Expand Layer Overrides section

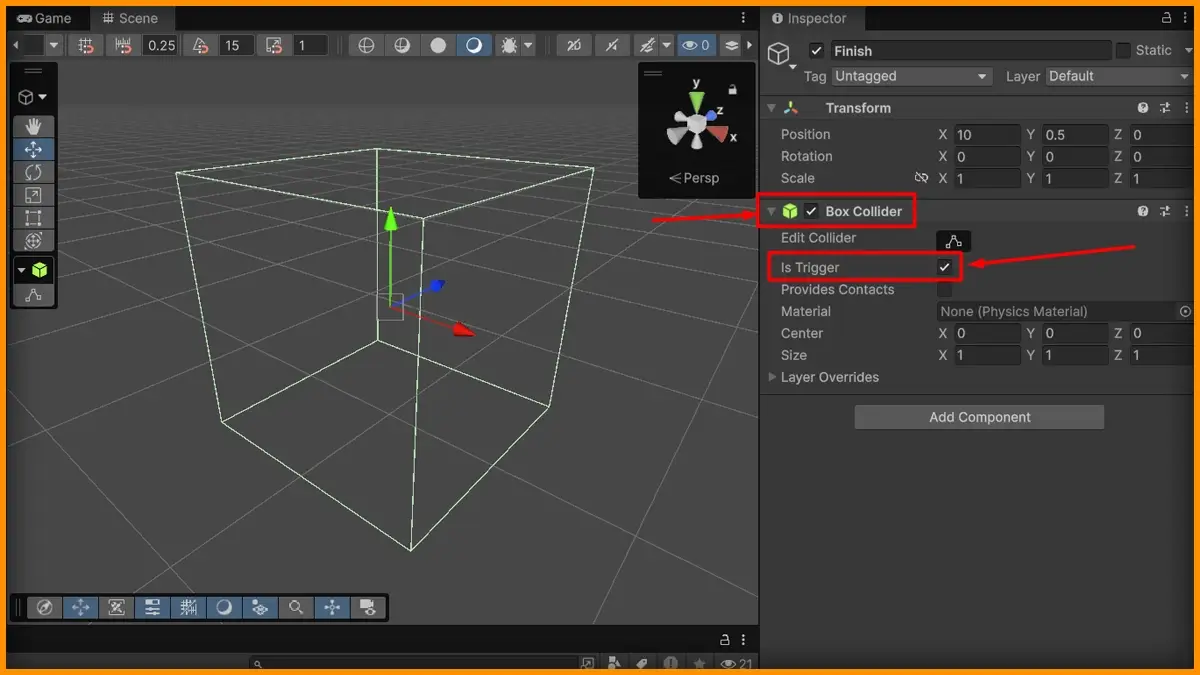pyautogui.click(x=771, y=377)
